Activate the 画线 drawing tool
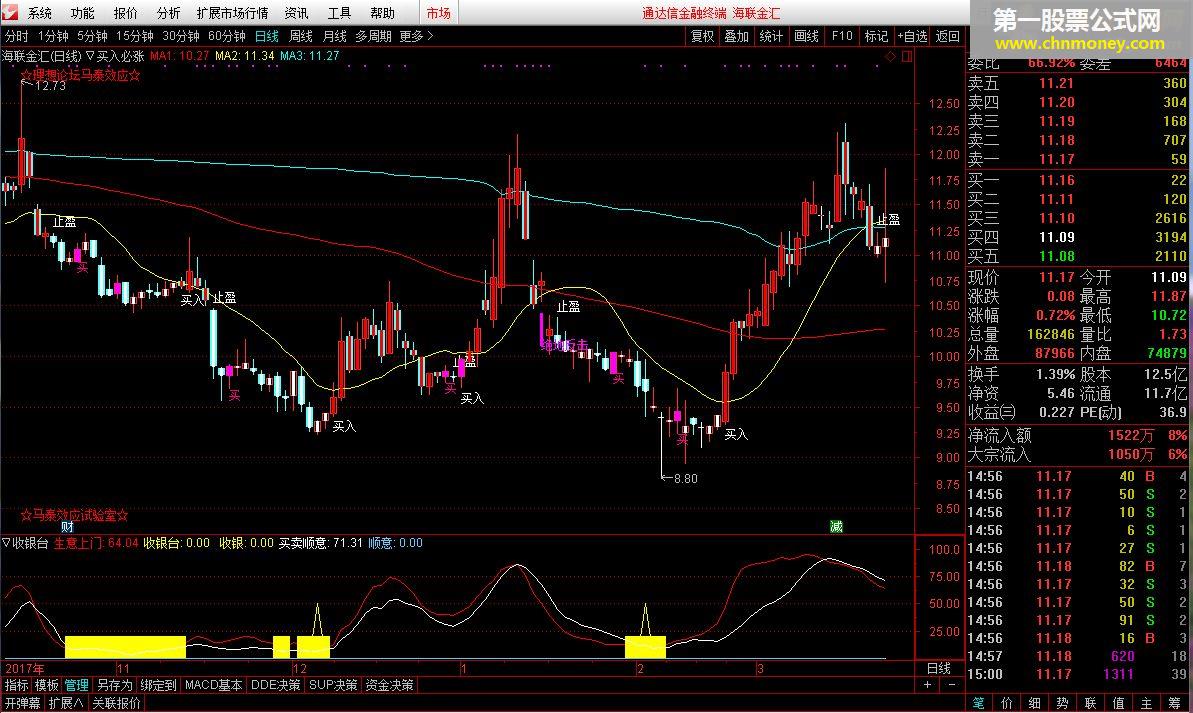This screenshot has width=1193, height=713. pos(806,36)
